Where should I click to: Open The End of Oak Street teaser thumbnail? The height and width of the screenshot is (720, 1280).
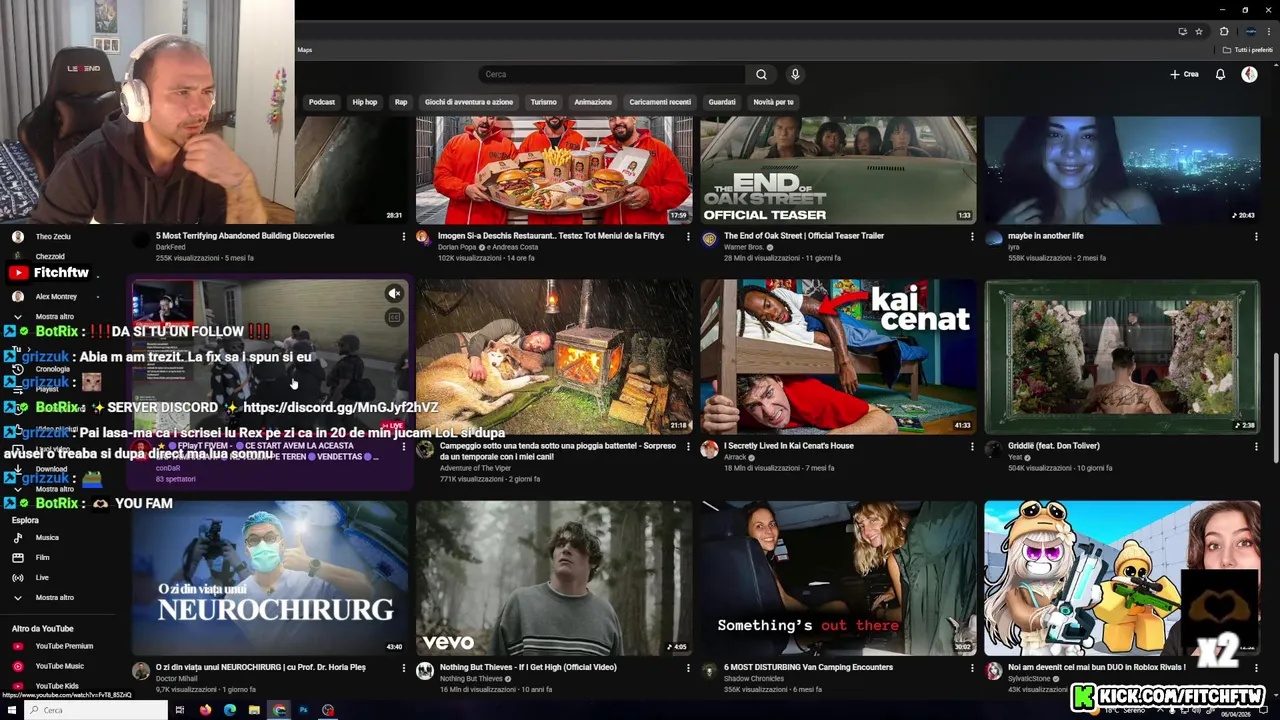(838, 170)
